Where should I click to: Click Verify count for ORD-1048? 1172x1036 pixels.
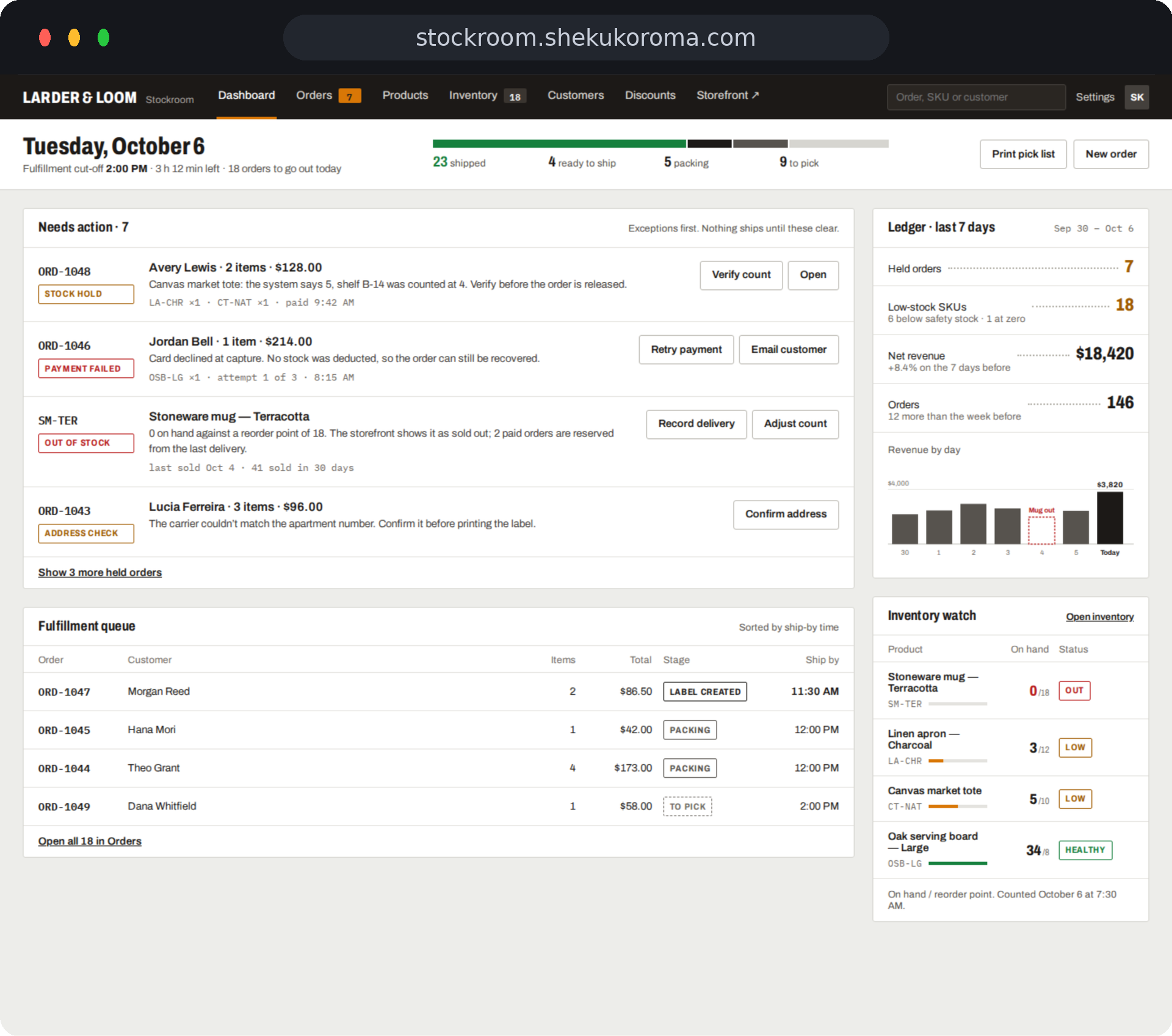click(741, 275)
